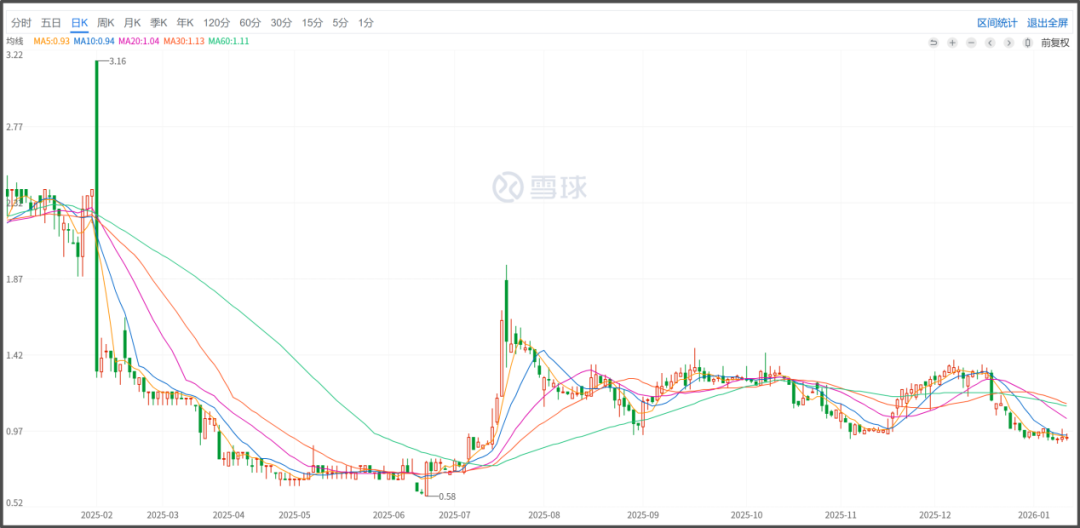The image size is (1080, 528).
Task: Switch to the 周K weekly chart tab
Action: coord(105,22)
